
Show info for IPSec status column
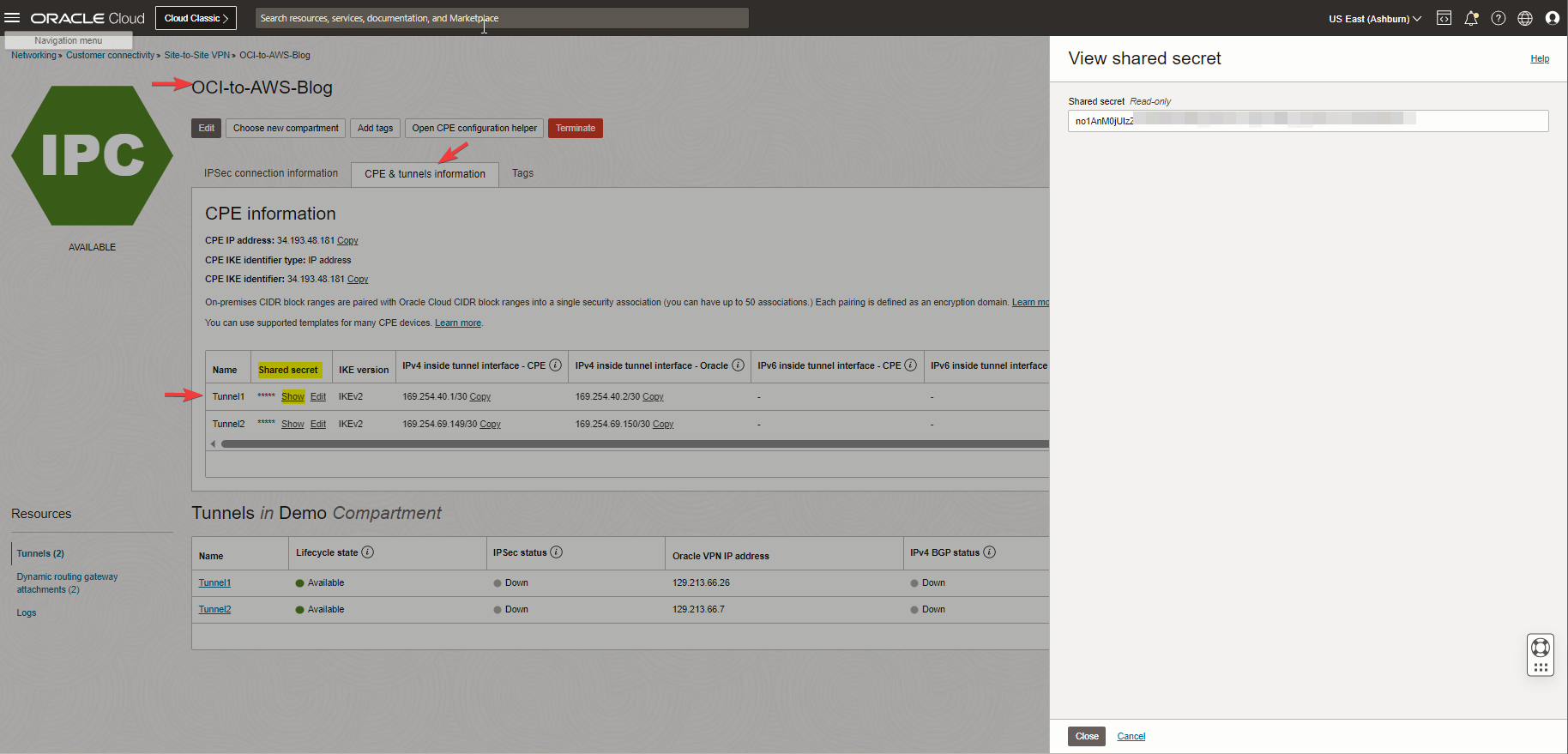pyautogui.click(x=557, y=552)
